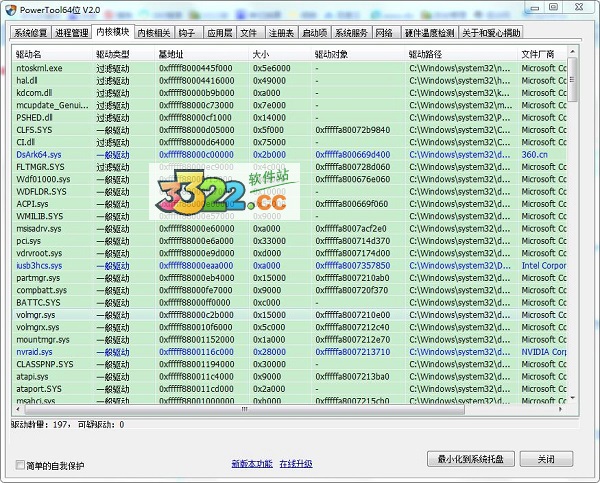Image resolution: width=600 pixels, height=483 pixels.
Task: Open the 网络 tab
Action: pyautogui.click(x=384, y=33)
